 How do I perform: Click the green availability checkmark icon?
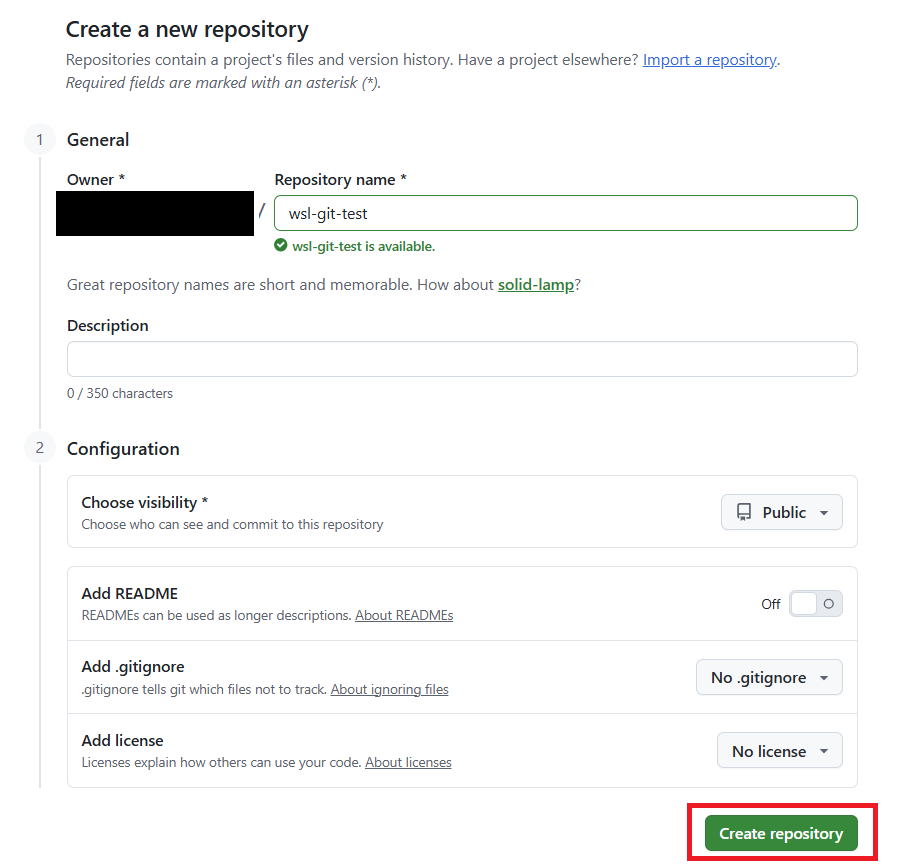[280, 246]
